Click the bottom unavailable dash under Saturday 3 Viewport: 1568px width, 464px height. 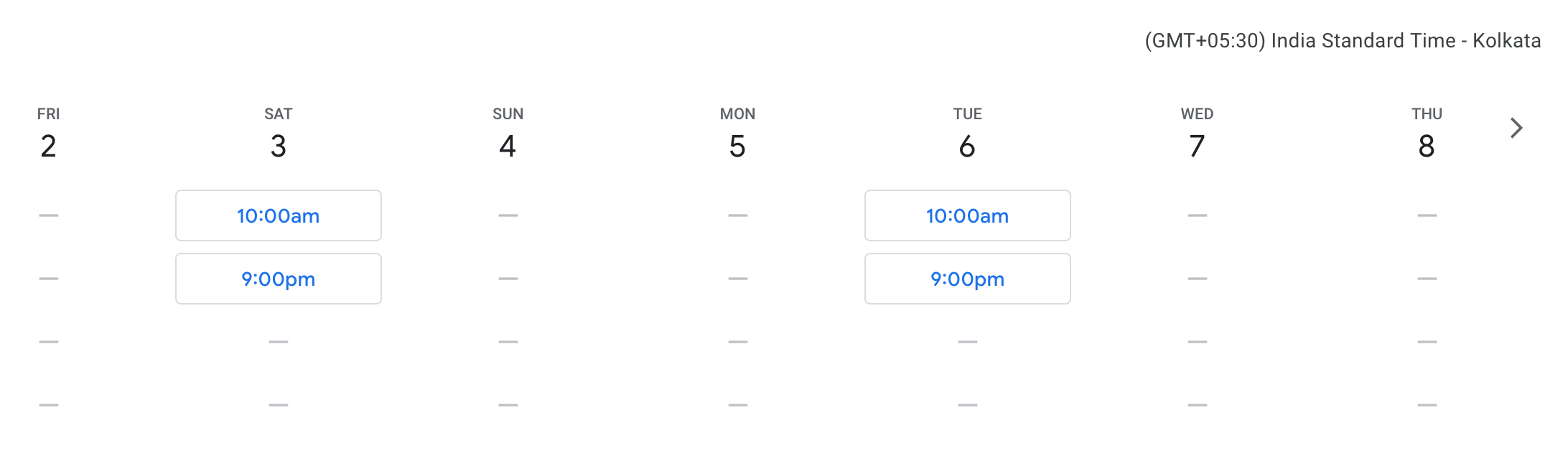pos(279,405)
